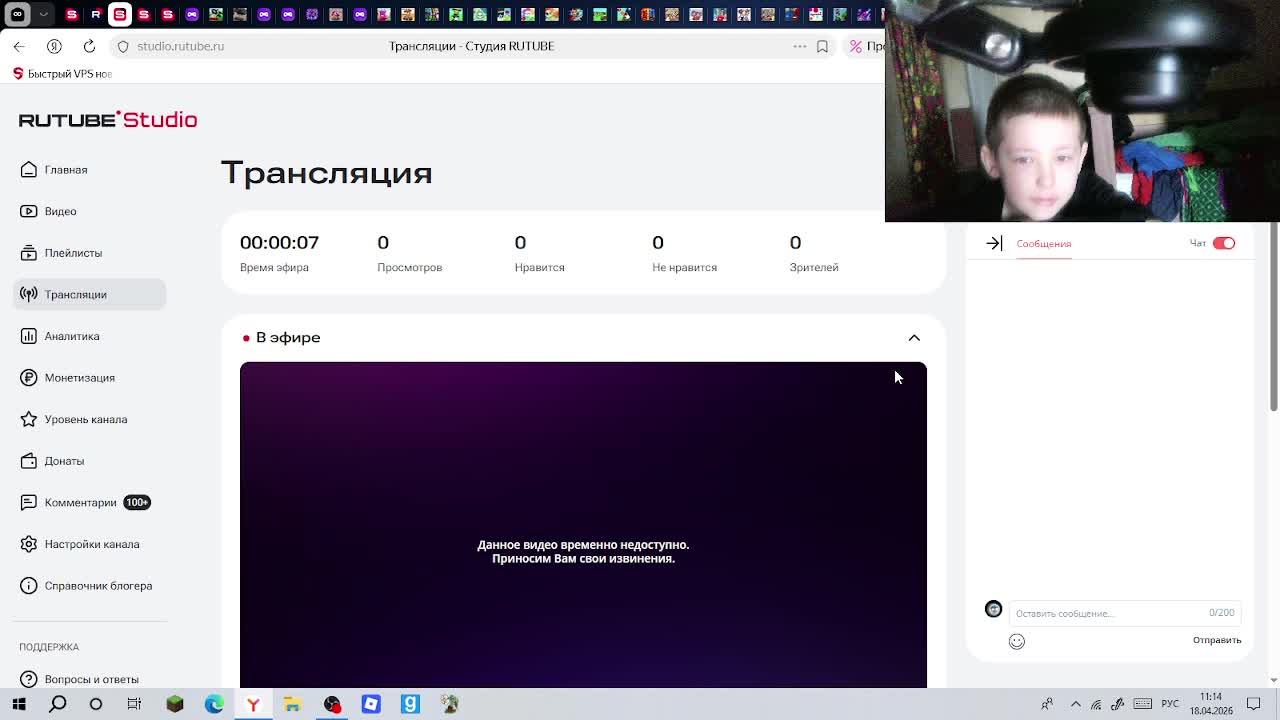Open the taskbar clock and date

[x=1210, y=704]
